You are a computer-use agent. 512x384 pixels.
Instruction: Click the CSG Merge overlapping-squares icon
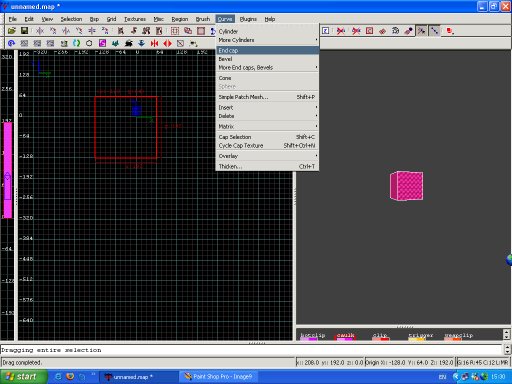point(188,31)
